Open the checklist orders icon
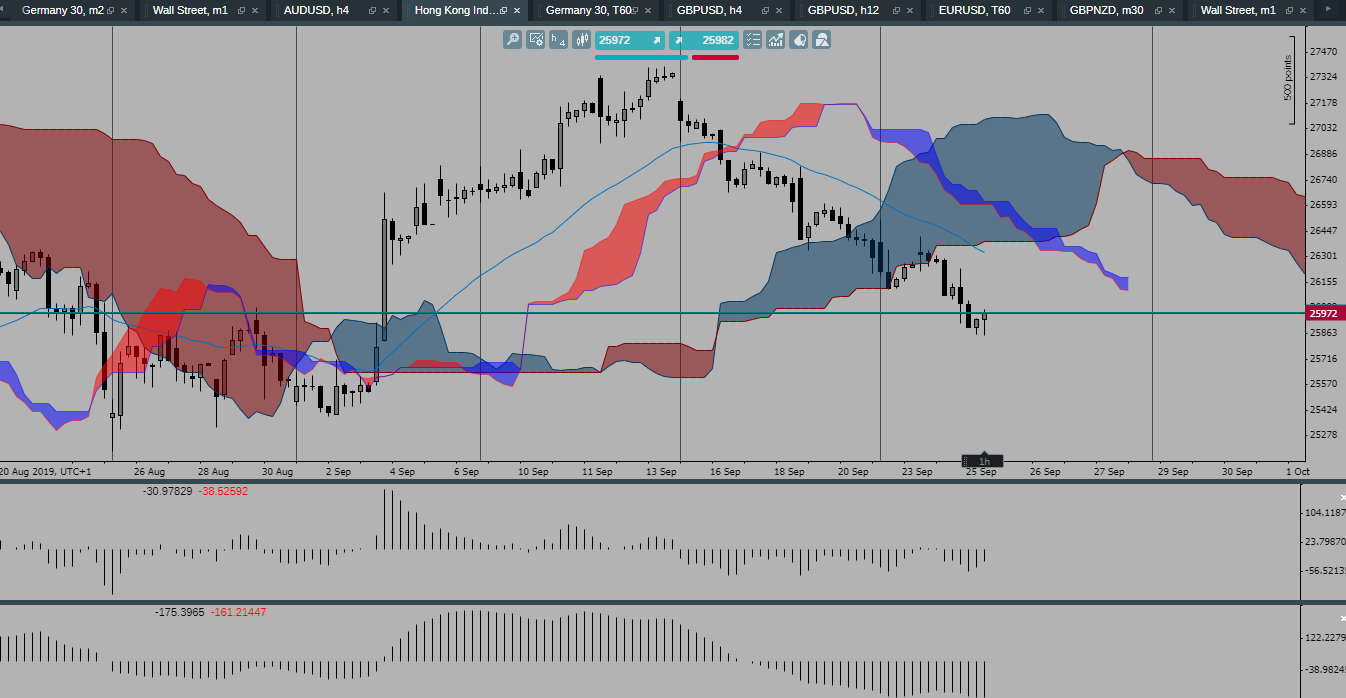This screenshot has height=698, width=1346. (x=753, y=40)
